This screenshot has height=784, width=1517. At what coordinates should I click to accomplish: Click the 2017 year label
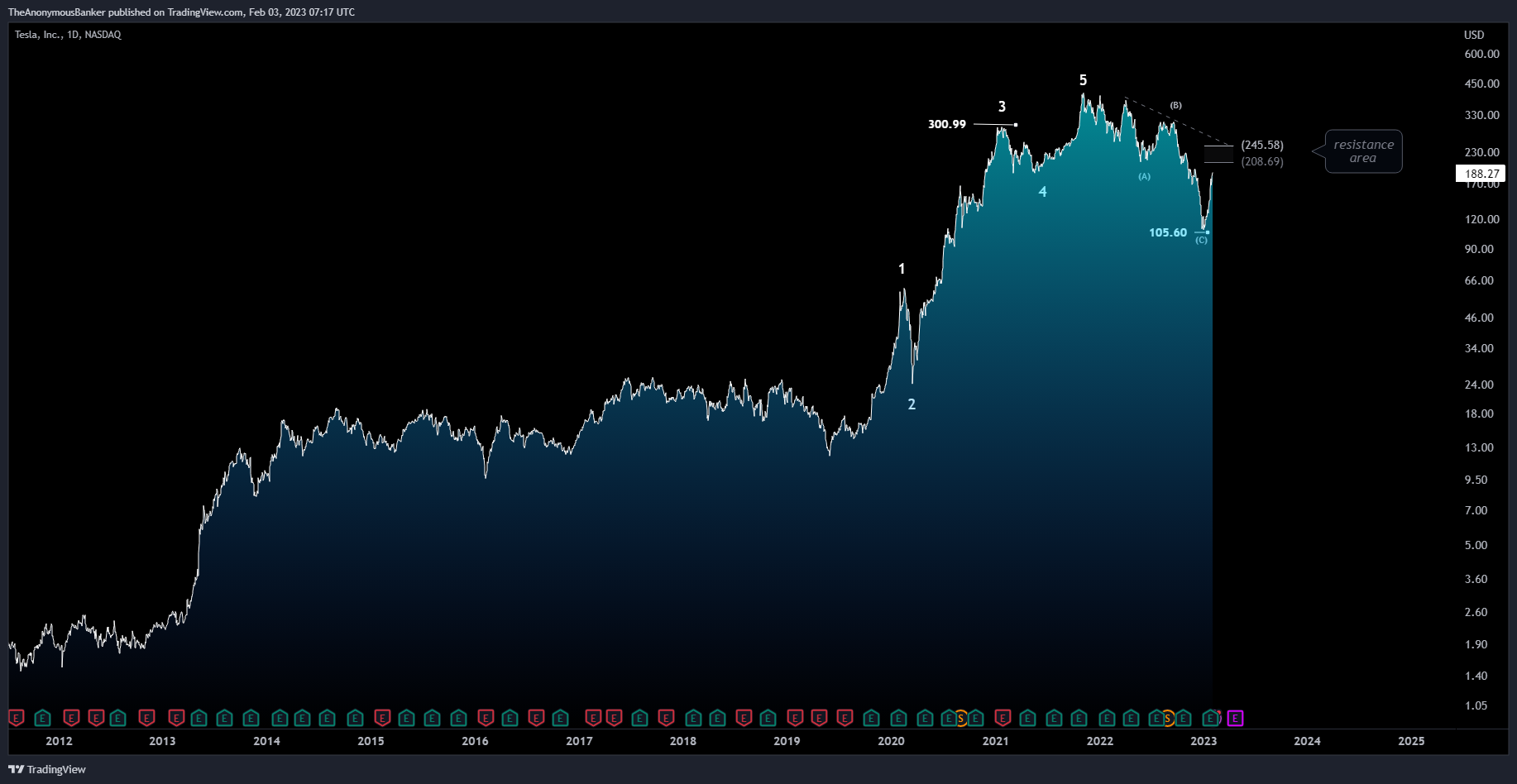[x=579, y=741]
